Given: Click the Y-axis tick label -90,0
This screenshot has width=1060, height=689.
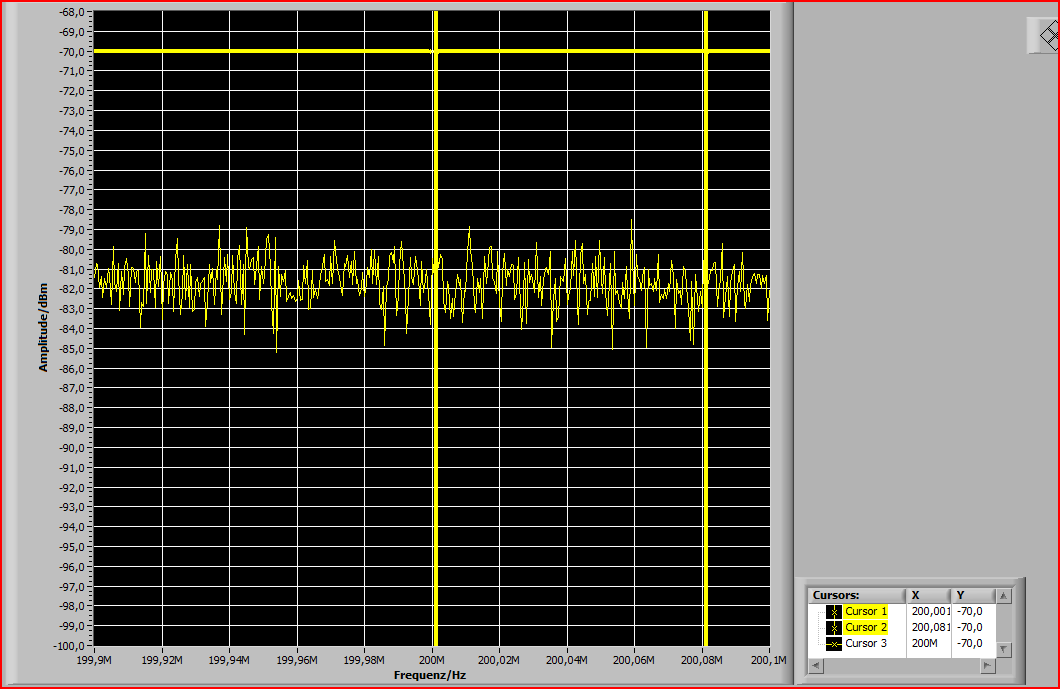Looking at the screenshot, I should [72, 448].
